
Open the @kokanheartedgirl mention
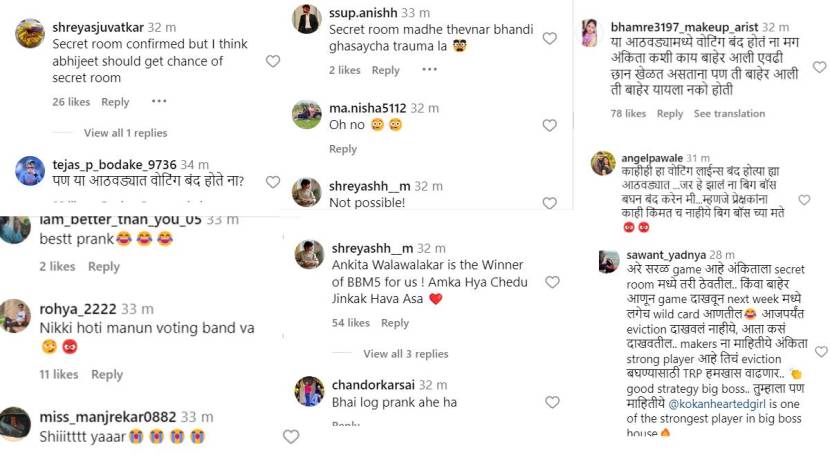point(722,403)
